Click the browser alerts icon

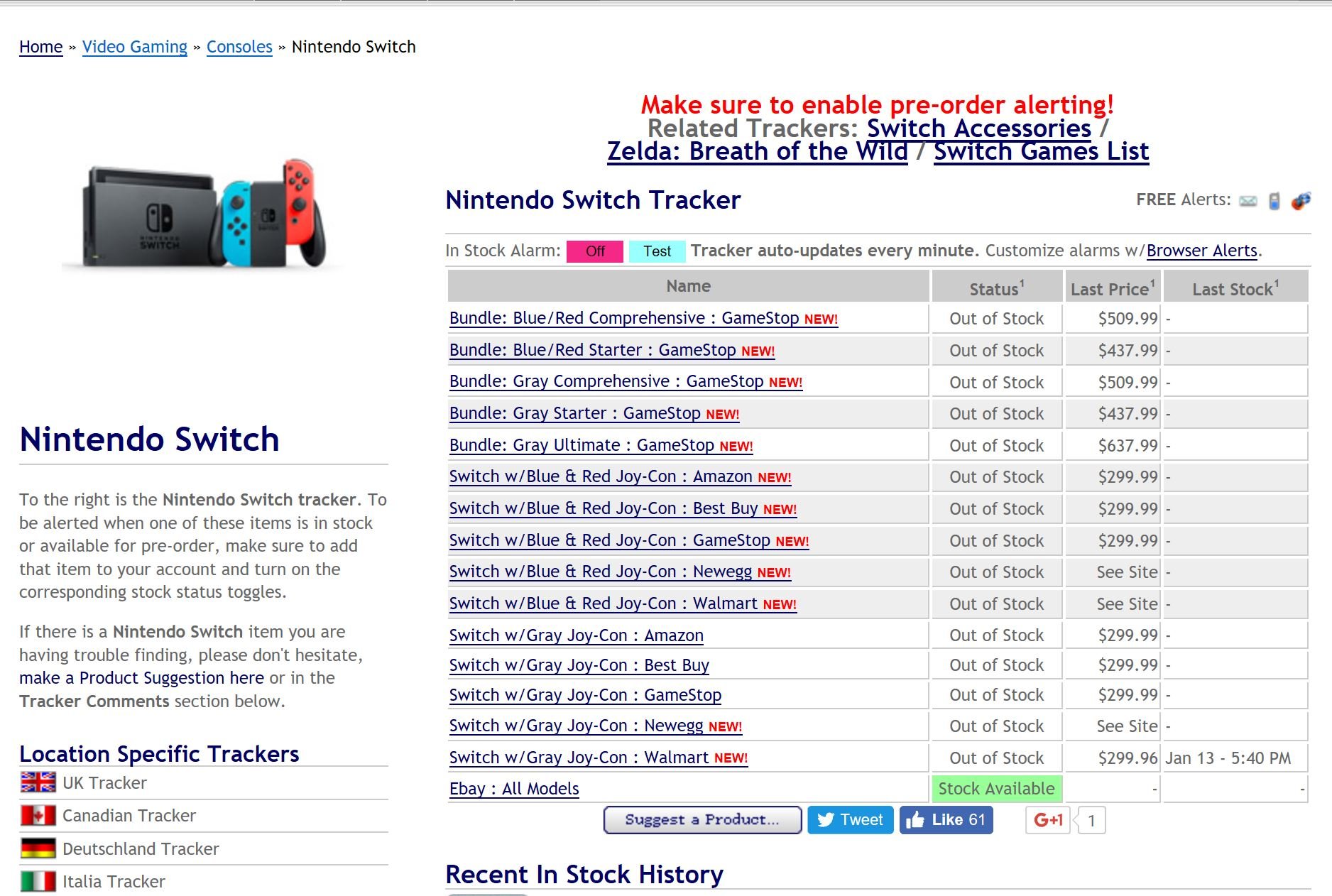(x=1301, y=202)
